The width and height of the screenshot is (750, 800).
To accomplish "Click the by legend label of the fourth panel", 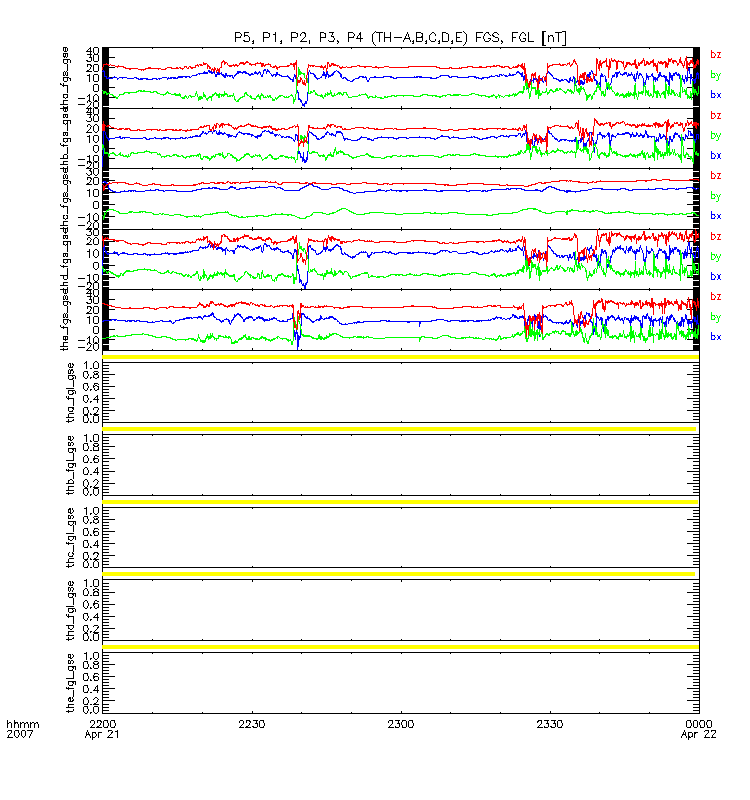I will pos(716,257).
